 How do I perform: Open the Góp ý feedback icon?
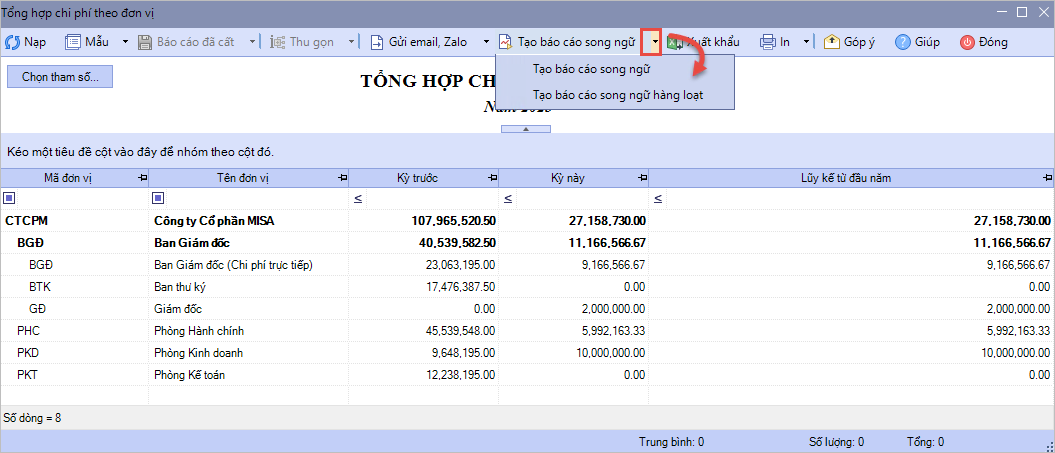coord(831,42)
